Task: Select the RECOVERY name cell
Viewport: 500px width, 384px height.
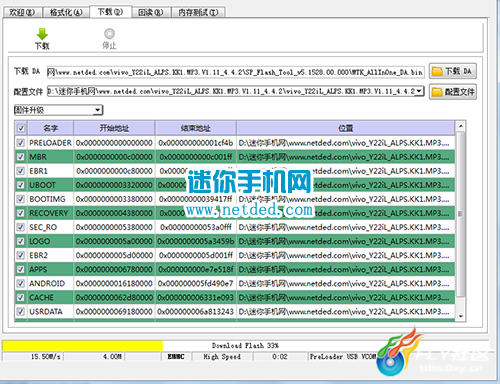Action: pos(50,213)
